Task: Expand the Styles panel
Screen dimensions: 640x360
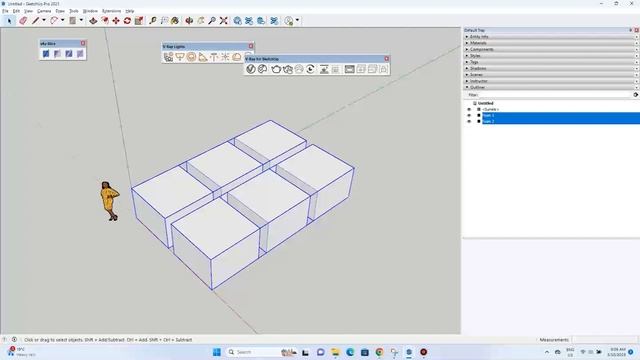Action: (467, 56)
